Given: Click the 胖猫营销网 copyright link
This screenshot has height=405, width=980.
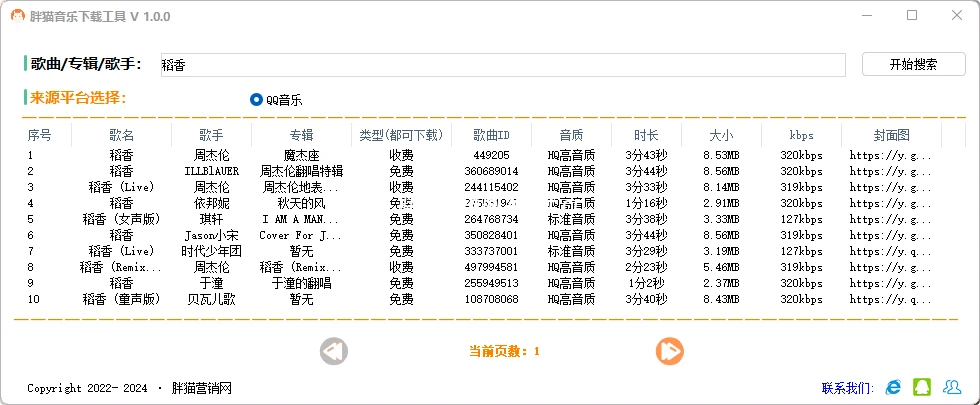Looking at the screenshot, I should coord(202,388).
